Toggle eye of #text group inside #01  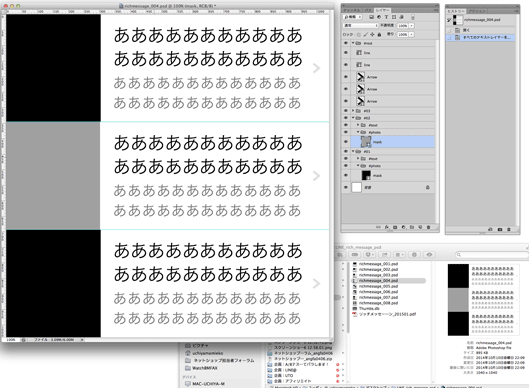pyautogui.click(x=345, y=158)
